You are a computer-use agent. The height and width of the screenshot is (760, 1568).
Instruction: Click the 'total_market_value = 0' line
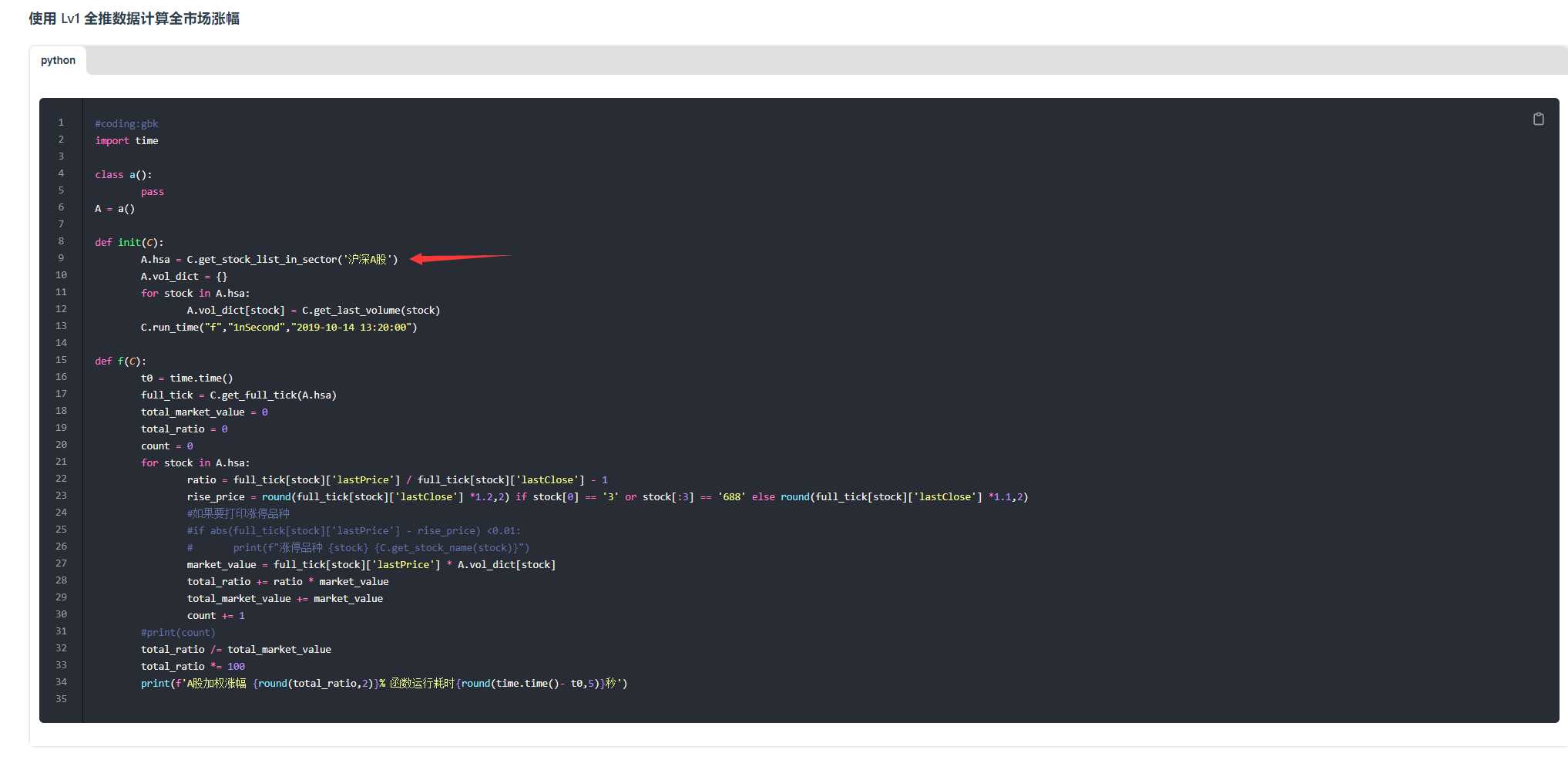[x=204, y=412]
